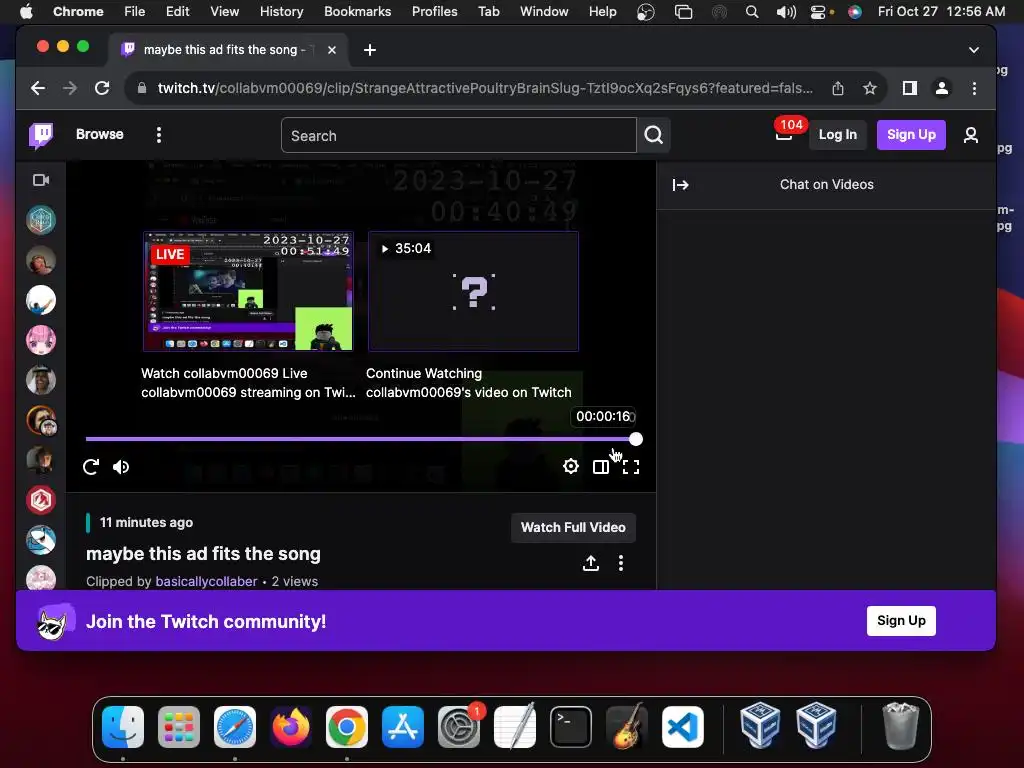Open a new Chrome tab
The height and width of the screenshot is (768, 1024).
click(x=370, y=50)
